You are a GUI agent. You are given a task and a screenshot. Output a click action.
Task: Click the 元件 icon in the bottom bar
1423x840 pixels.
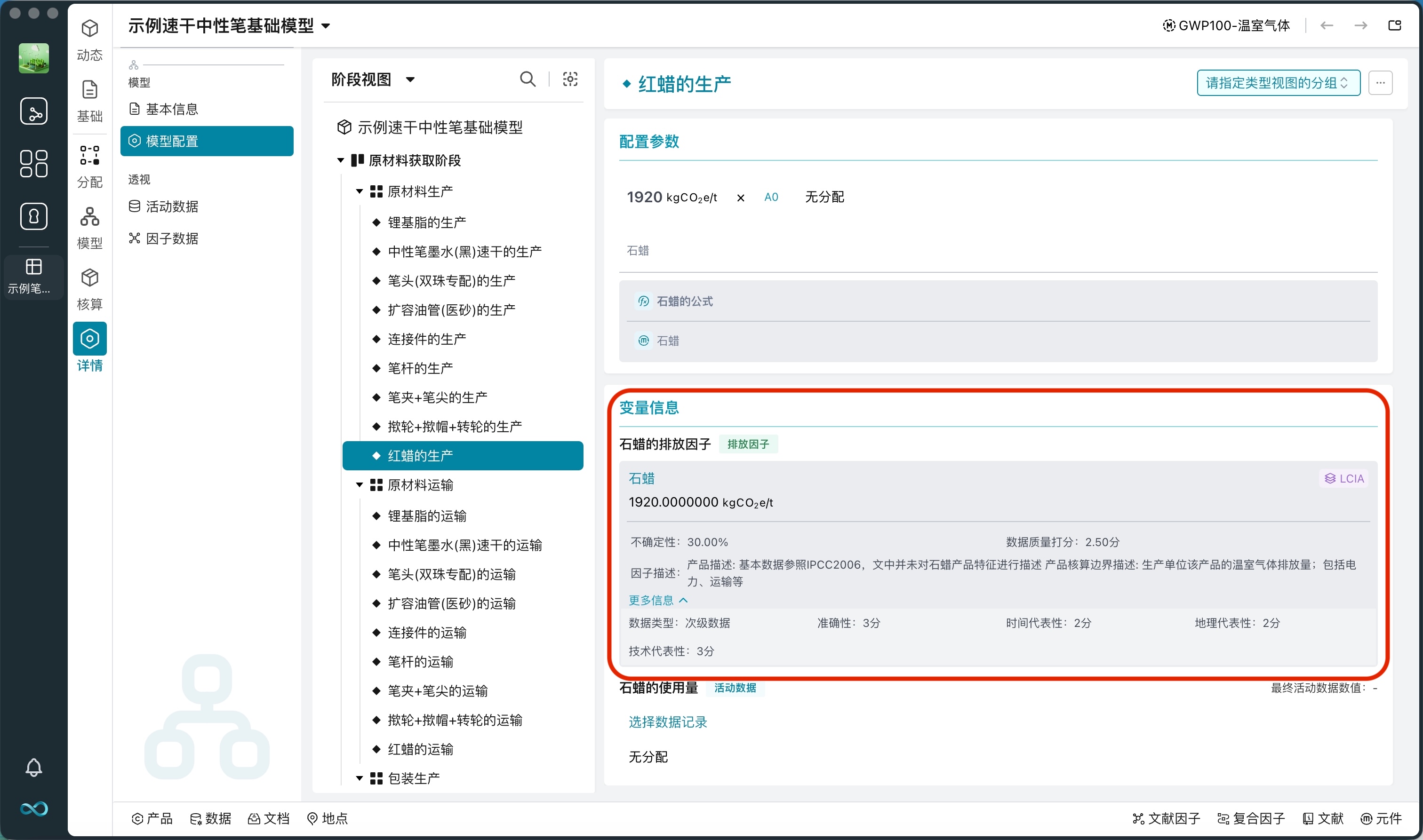click(x=1382, y=818)
